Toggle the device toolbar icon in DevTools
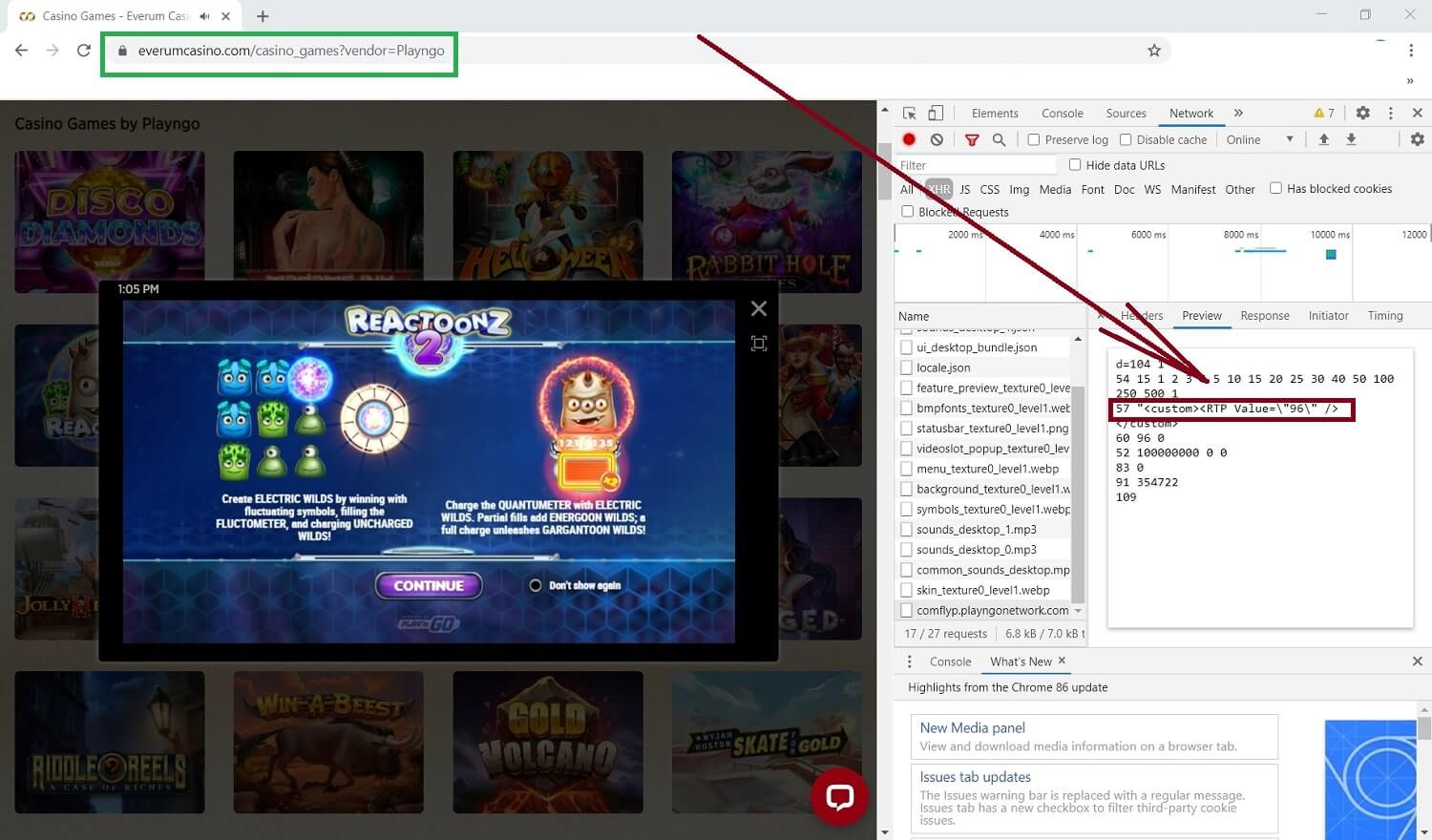The image size is (1432, 840). (x=936, y=113)
